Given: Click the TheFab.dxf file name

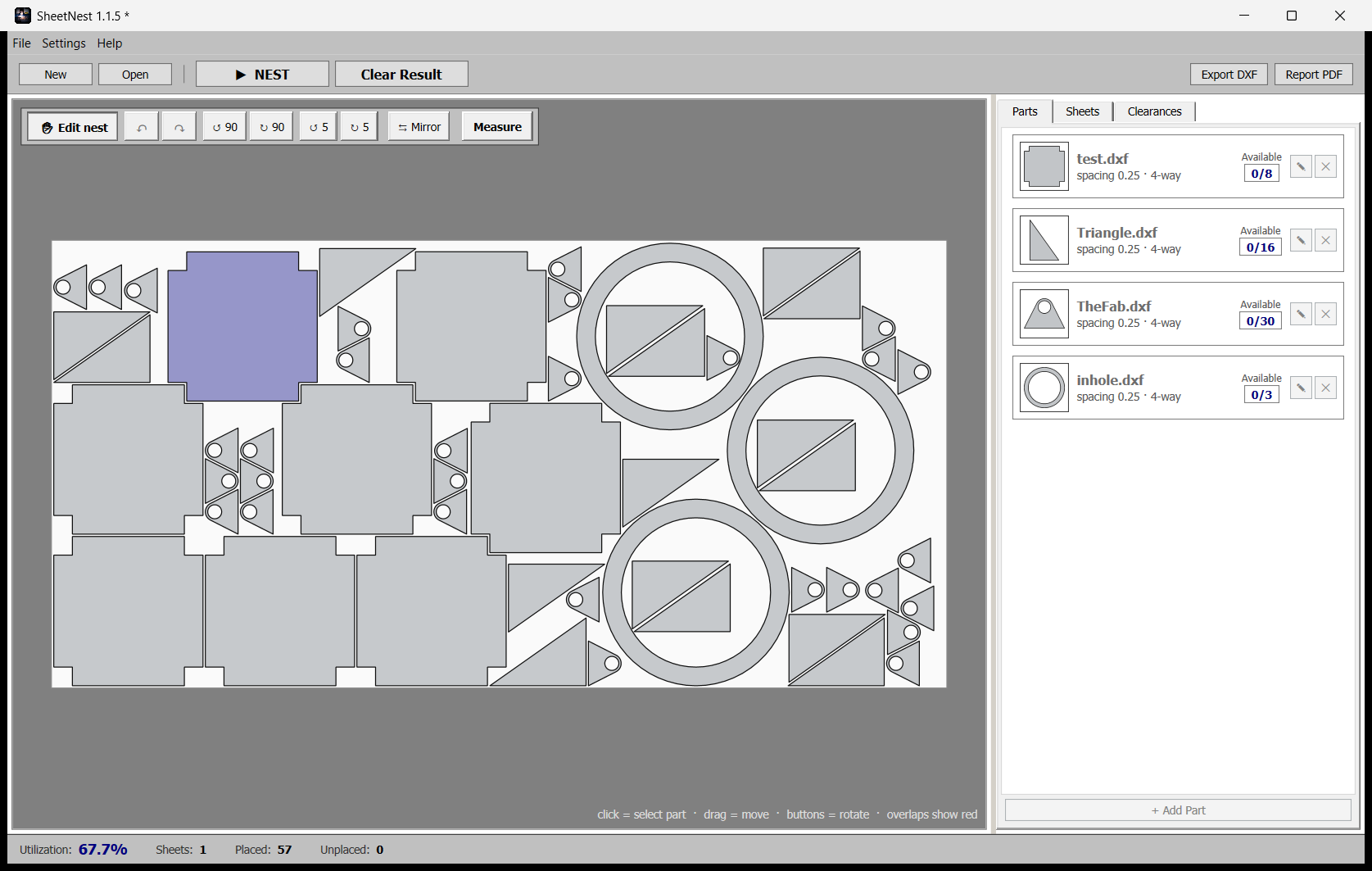Looking at the screenshot, I should coord(1113,306).
